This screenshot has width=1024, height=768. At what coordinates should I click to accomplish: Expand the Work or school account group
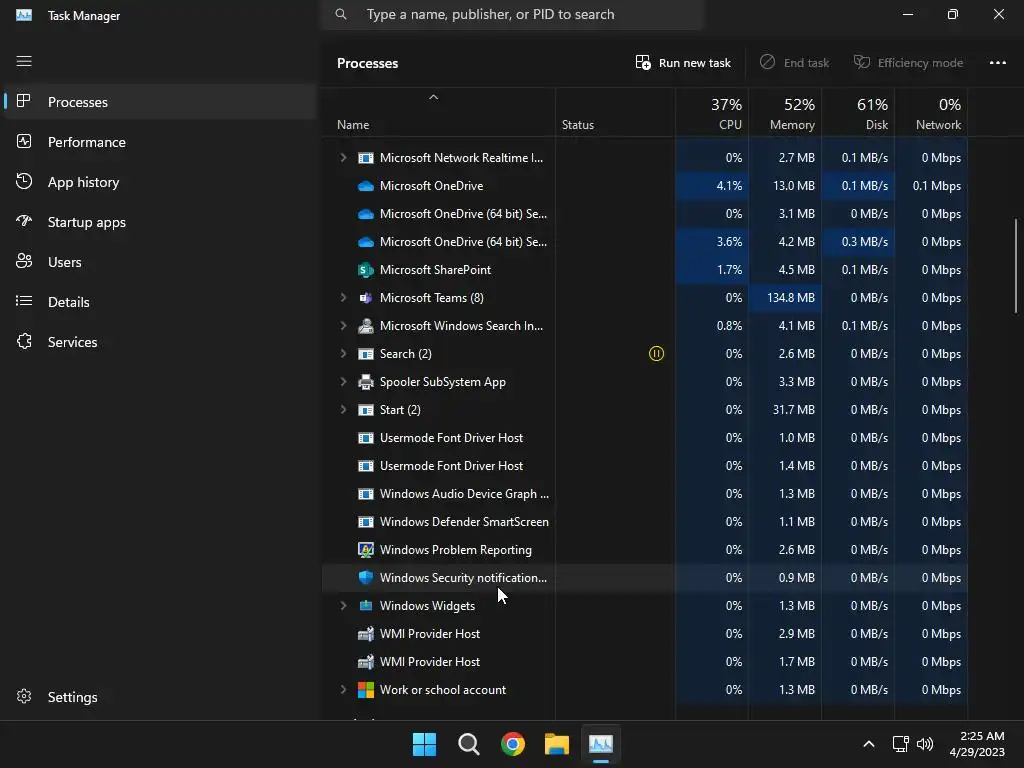tap(343, 690)
